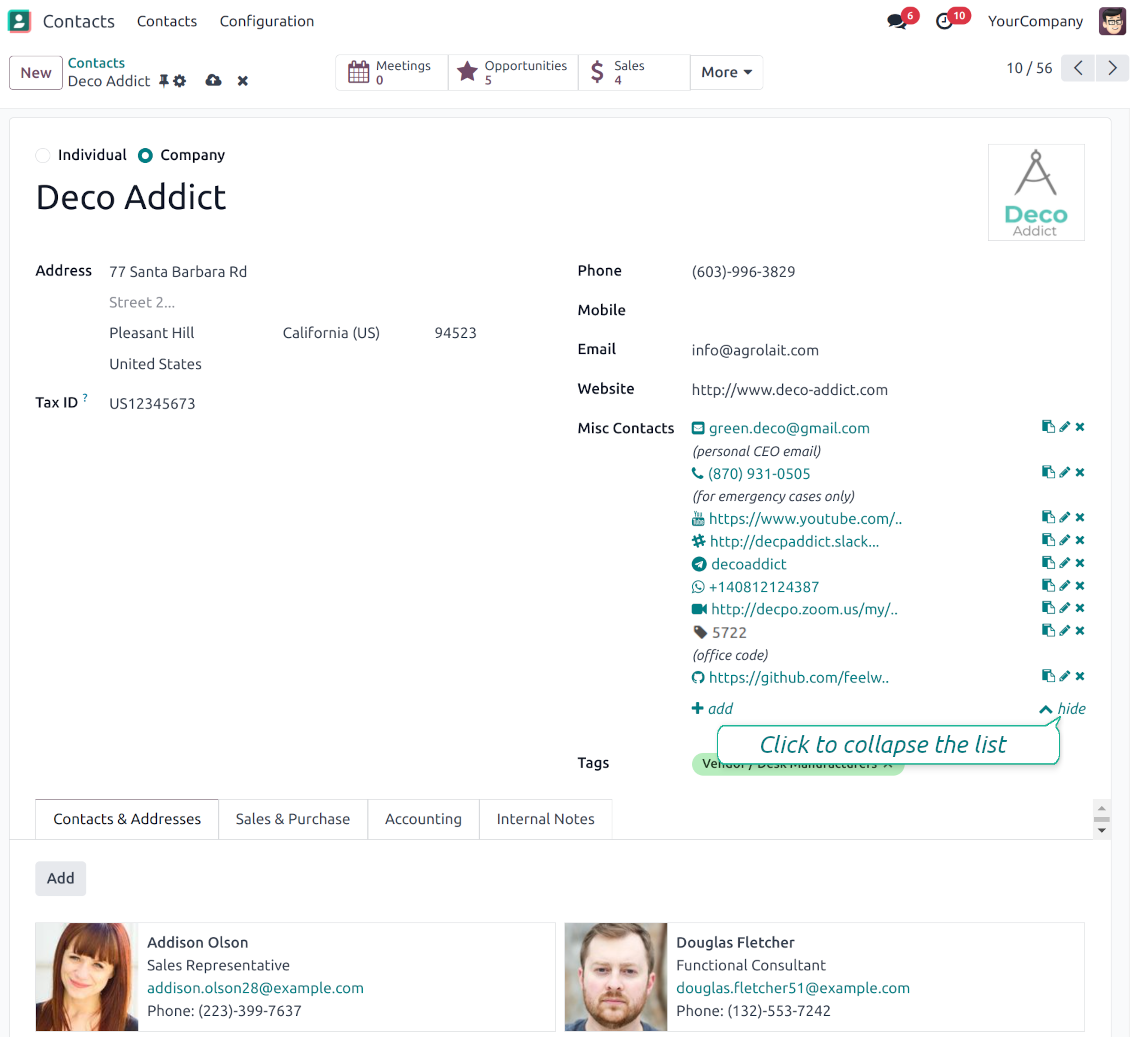This screenshot has height=1037, width=1130.
Task: Open the activities clock icon
Action: (944, 22)
